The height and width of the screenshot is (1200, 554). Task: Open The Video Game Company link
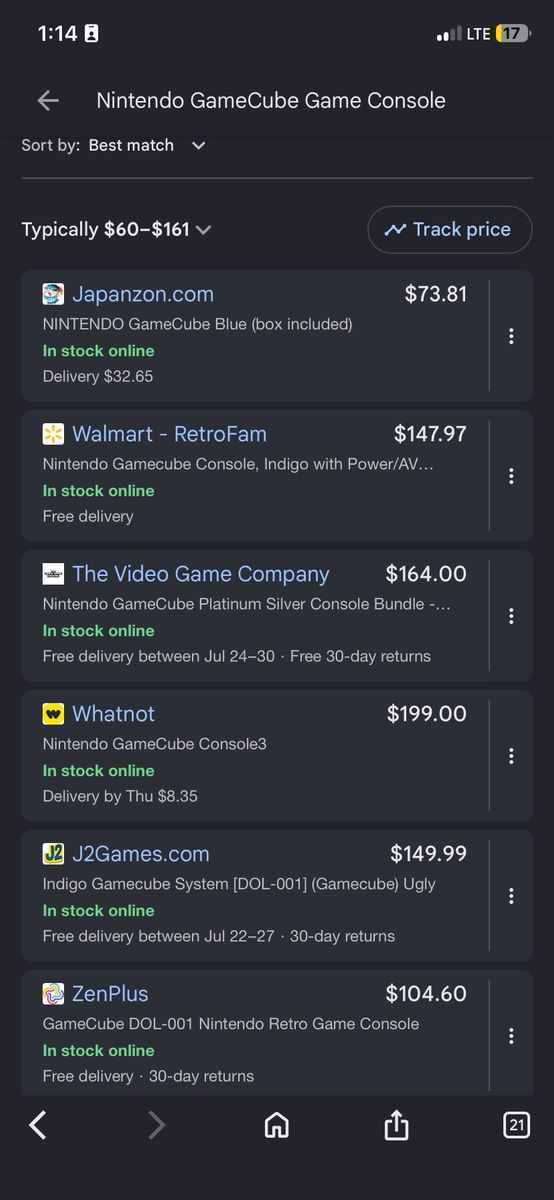200,574
